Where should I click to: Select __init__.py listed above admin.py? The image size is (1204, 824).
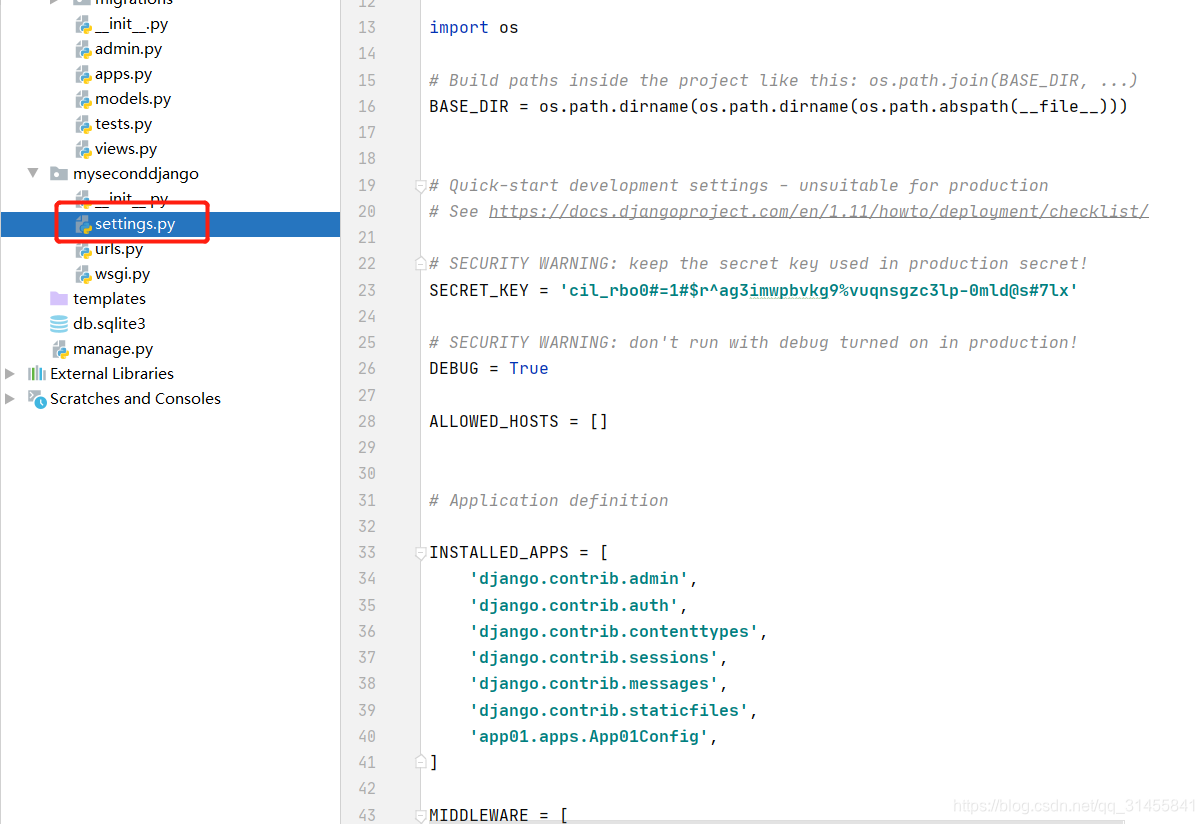tap(131, 24)
